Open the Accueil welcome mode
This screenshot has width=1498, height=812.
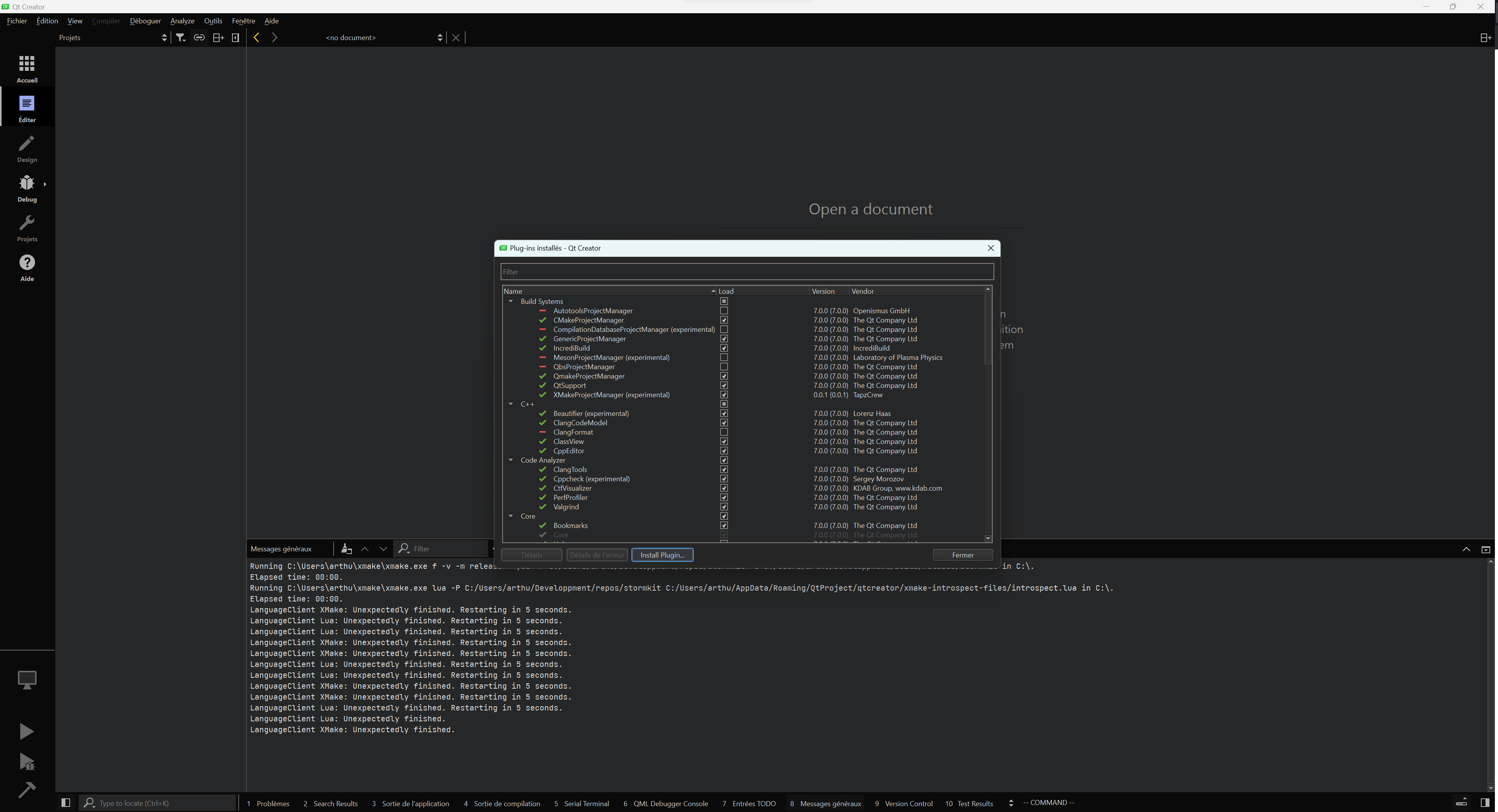point(27,68)
